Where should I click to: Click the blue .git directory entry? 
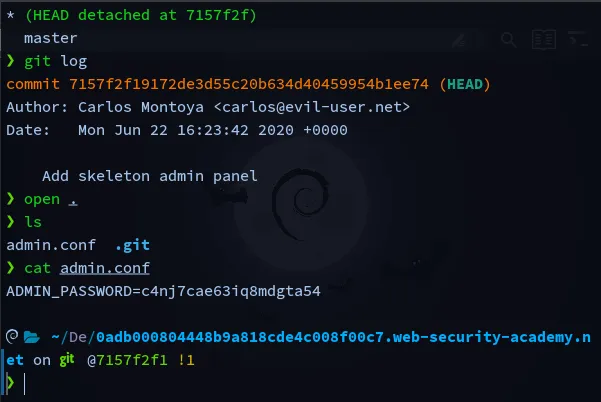click(133, 245)
